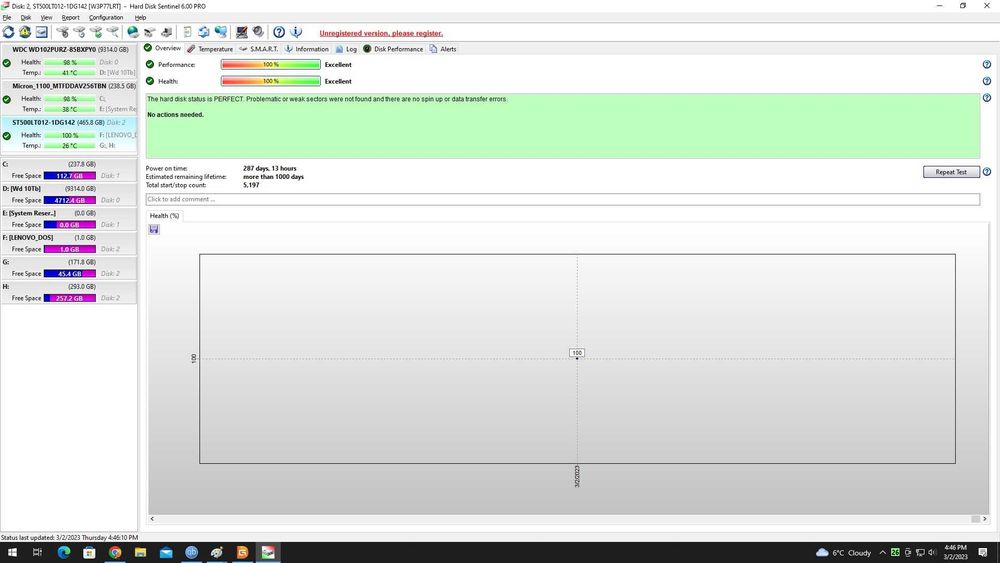Click the blue info toolbar icon
Viewport: 1000px width, 563px height.
point(296,32)
